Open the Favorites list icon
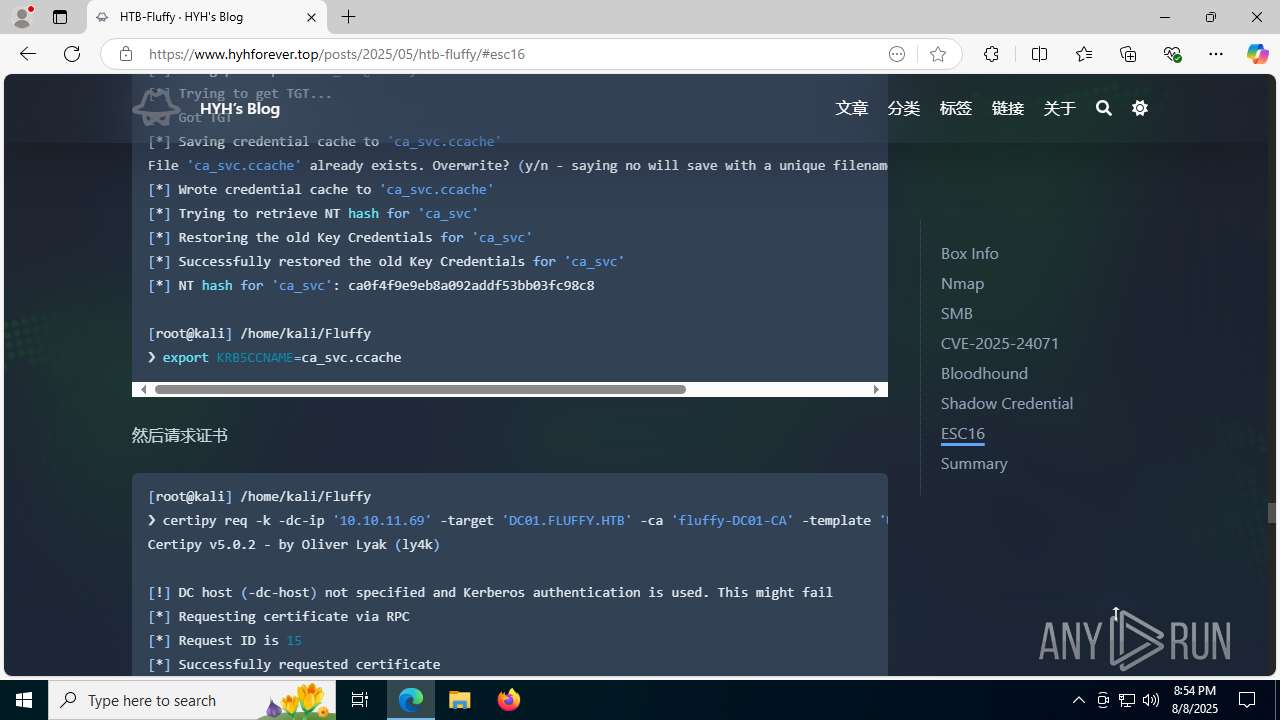Image resolution: width=1280 pixels, height=720 pixels. (x=1084, y=54)
